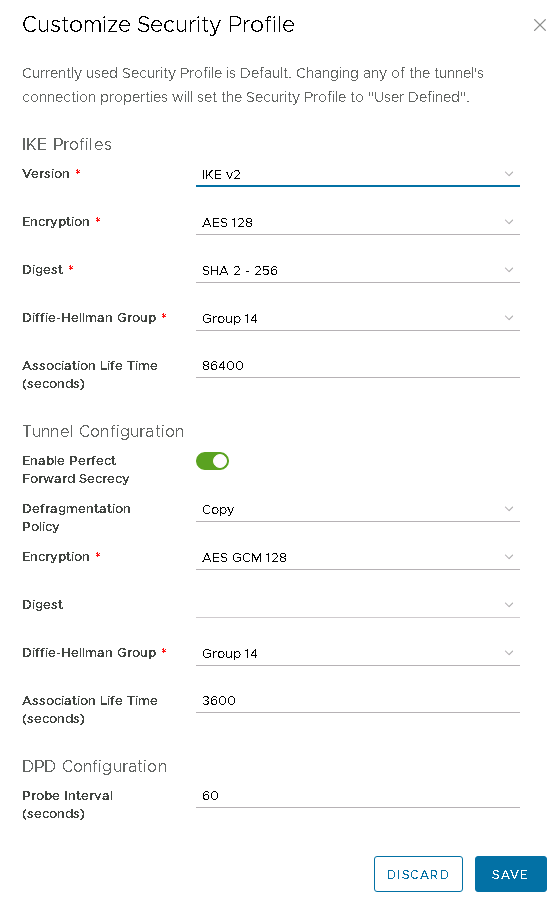Open the IKE Digest SHA 2 - 256 dropdown
556x905 pixels.
pyautogui.click(x=357, y=270)
